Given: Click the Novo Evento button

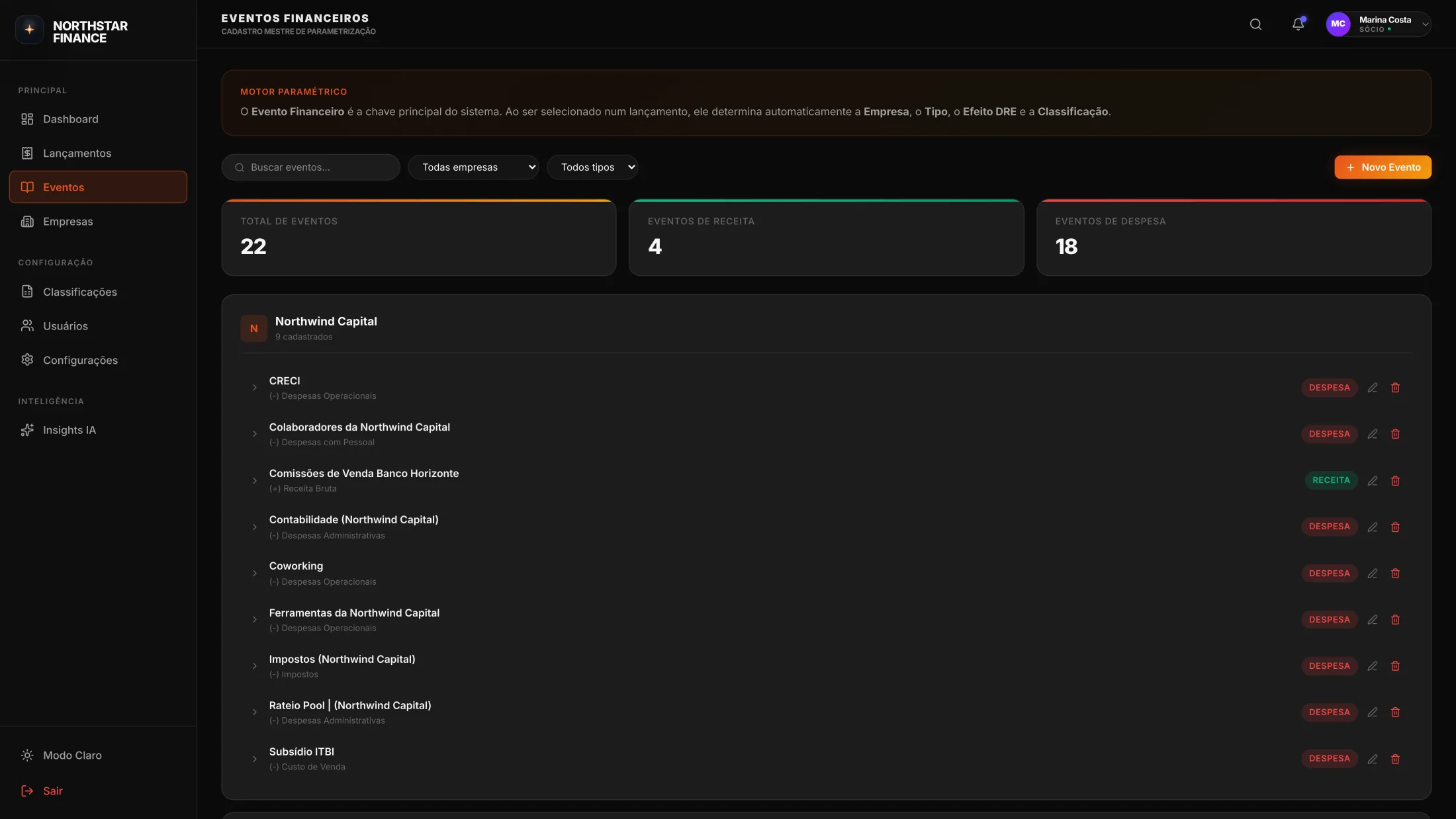Looking at the screenshot, I should 1382,167.
